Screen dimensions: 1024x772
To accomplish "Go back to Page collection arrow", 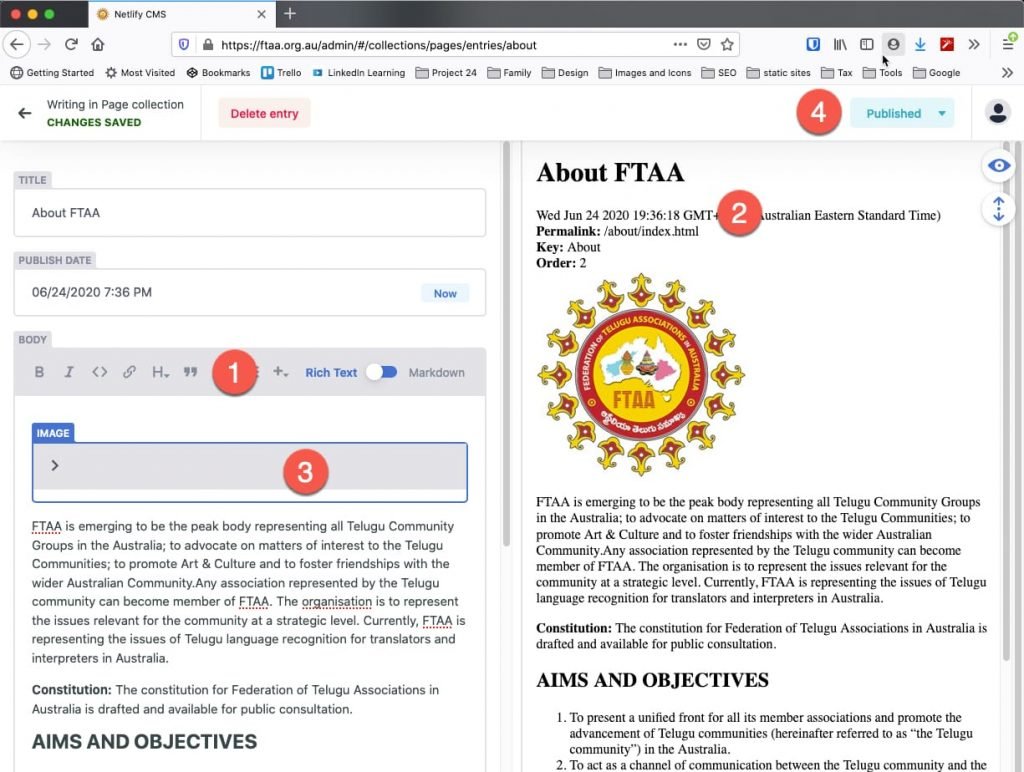I will pos(25,113).
